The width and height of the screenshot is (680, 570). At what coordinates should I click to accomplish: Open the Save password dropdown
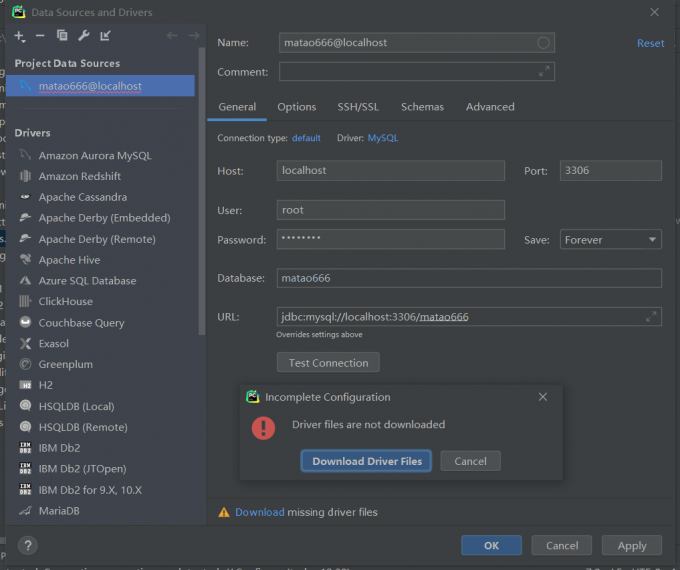[x=610, y=240]
